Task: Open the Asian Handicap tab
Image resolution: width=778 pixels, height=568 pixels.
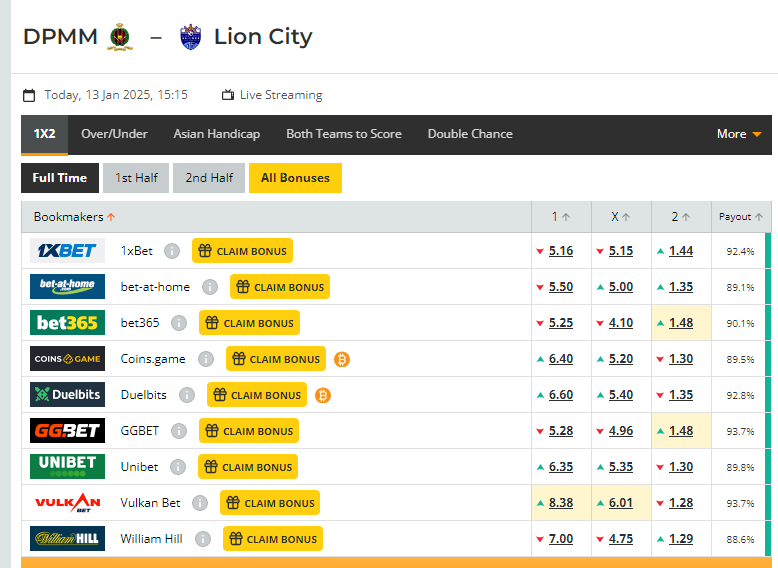Action: tap(217, 134)
